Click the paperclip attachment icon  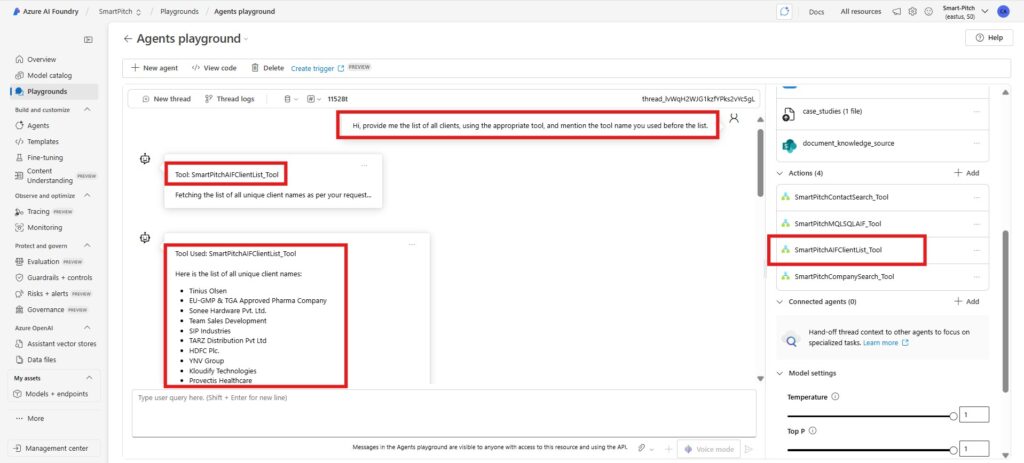[641, 449]
